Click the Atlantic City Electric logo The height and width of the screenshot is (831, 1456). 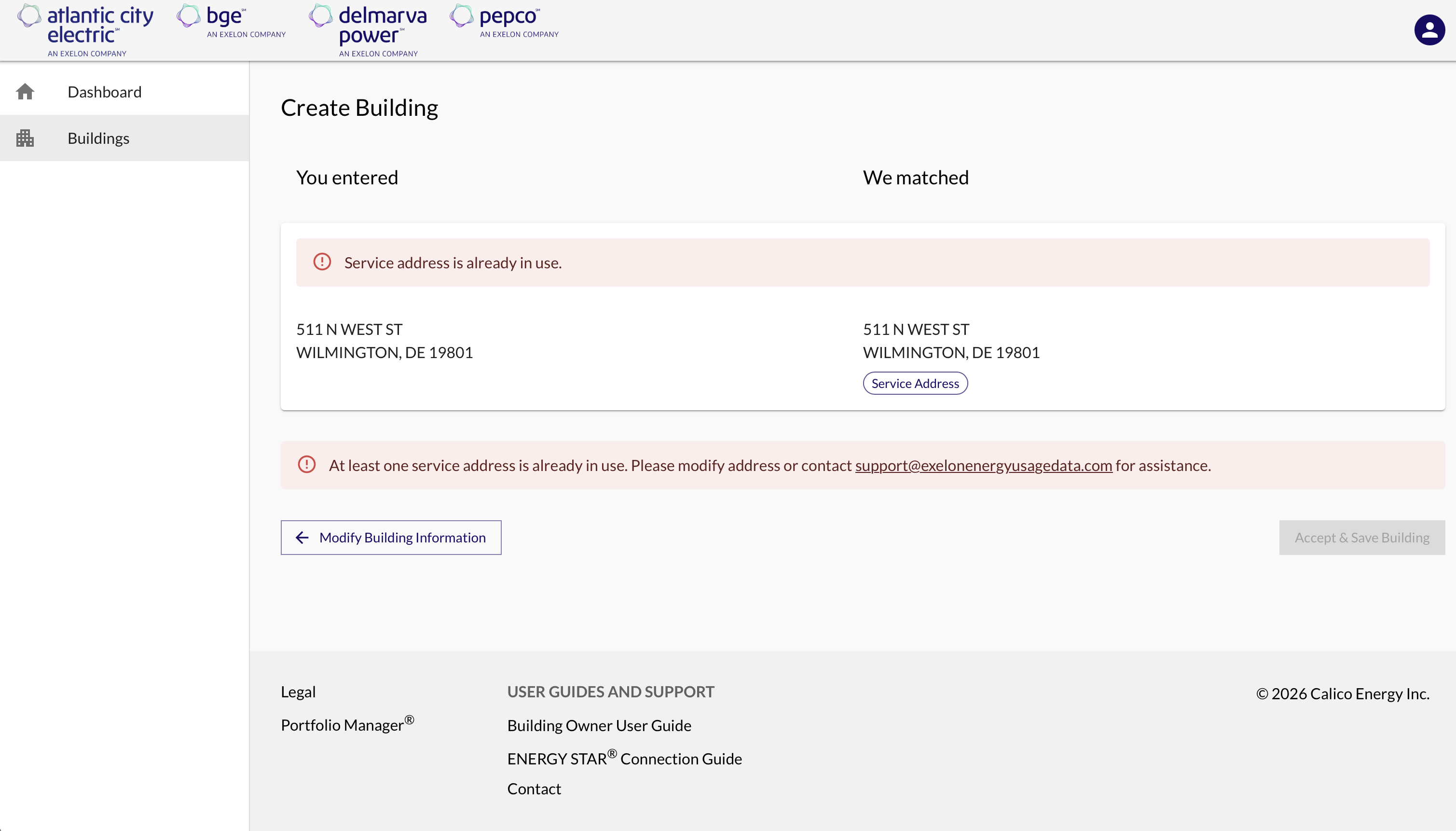tap(85, 30)
